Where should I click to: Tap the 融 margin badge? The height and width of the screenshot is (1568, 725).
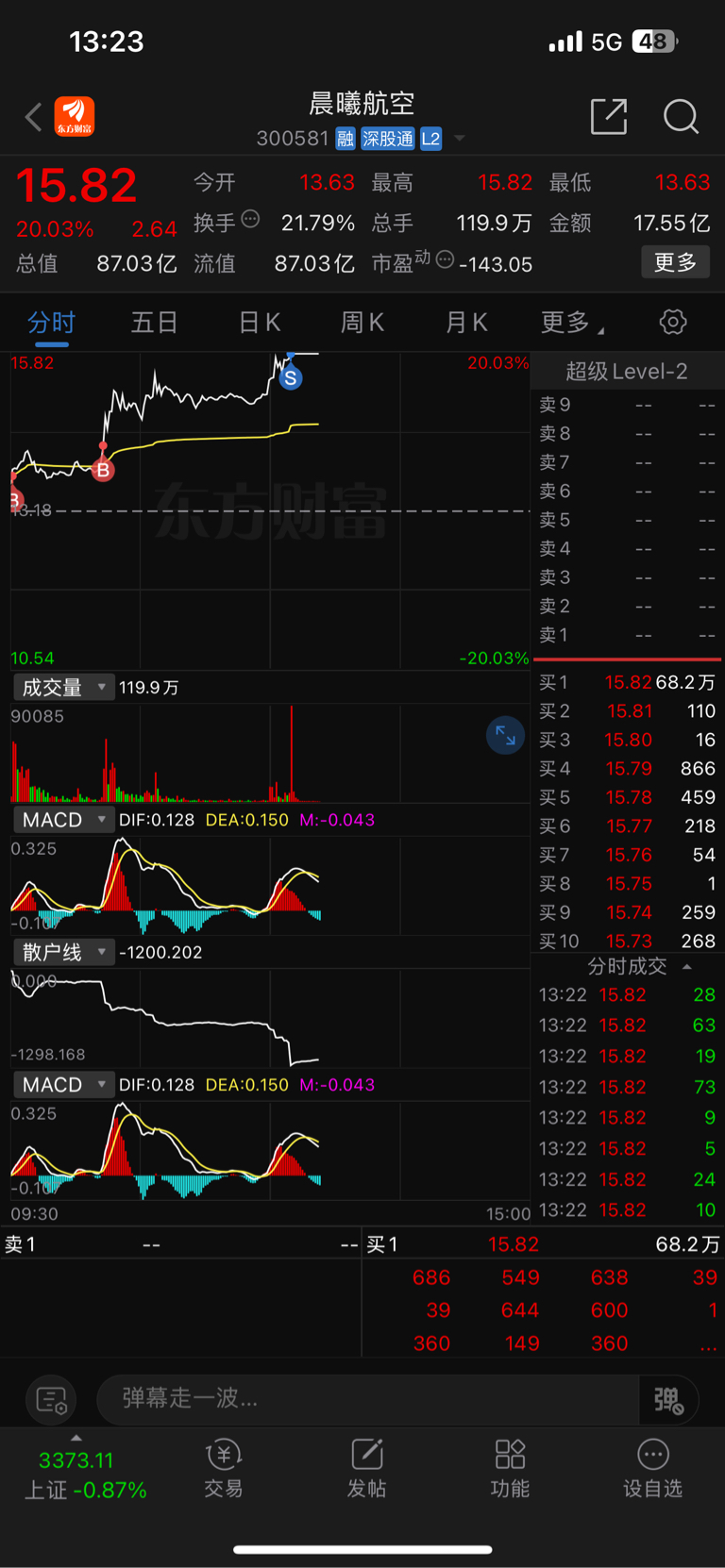point(346,139)
